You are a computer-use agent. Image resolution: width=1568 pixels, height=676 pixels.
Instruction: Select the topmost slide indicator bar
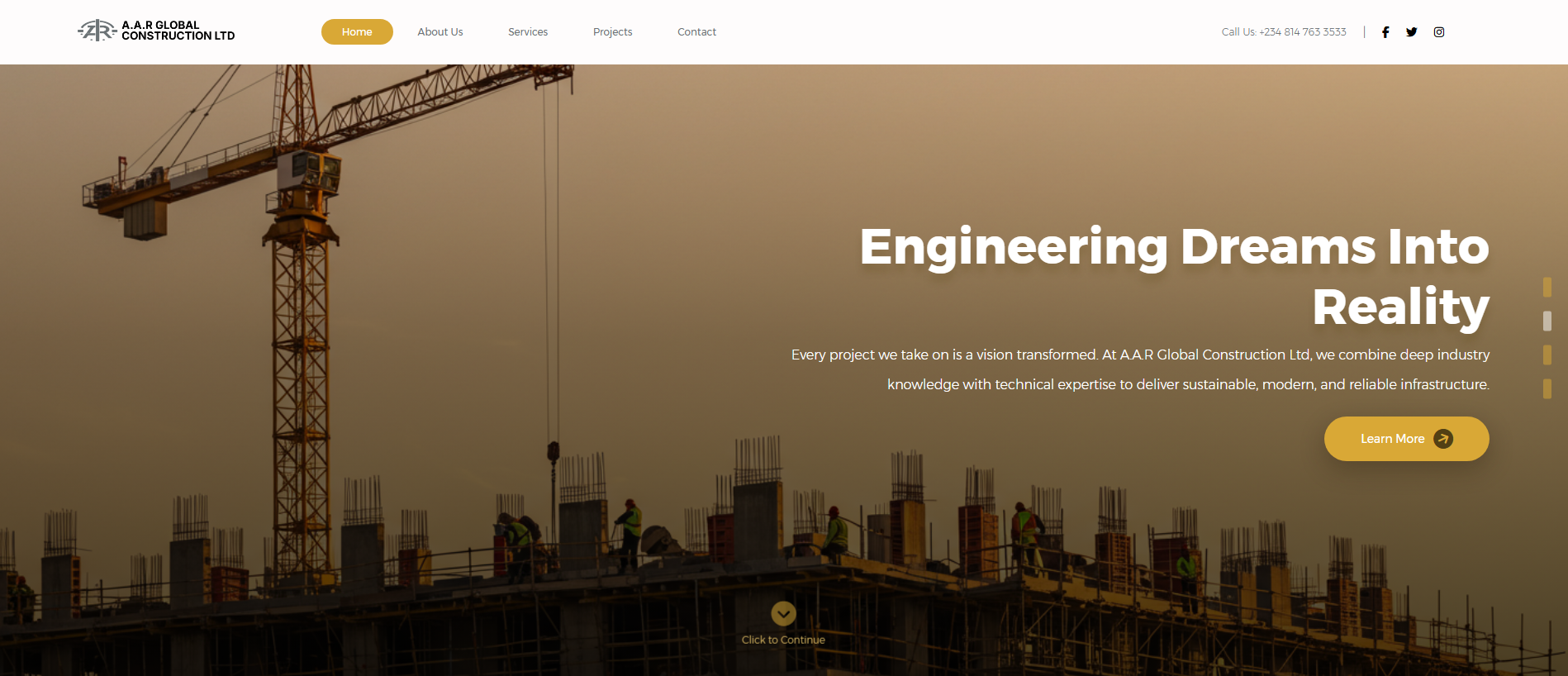pos(1547,287)
